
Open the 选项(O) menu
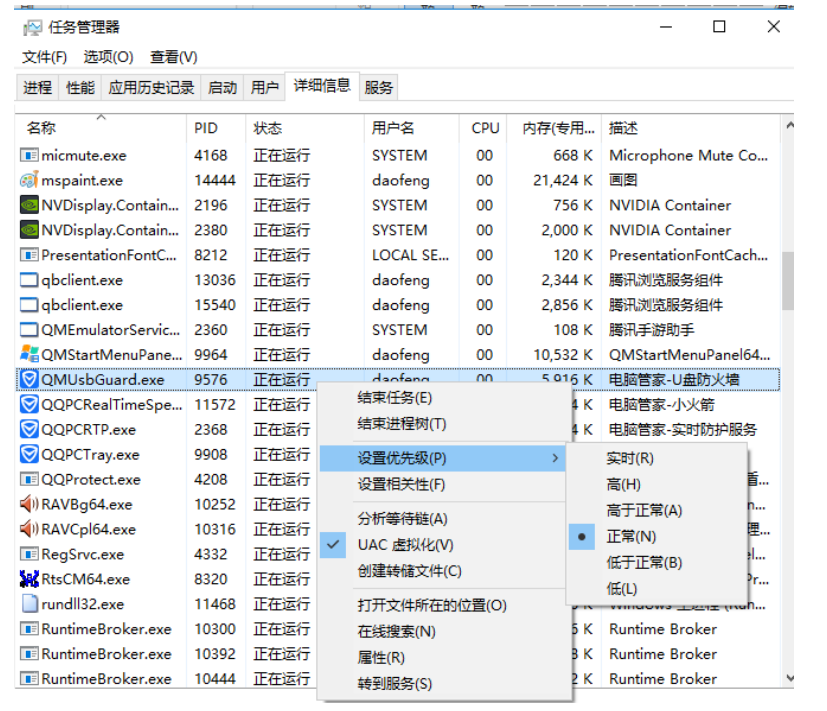tap(108, 57)
